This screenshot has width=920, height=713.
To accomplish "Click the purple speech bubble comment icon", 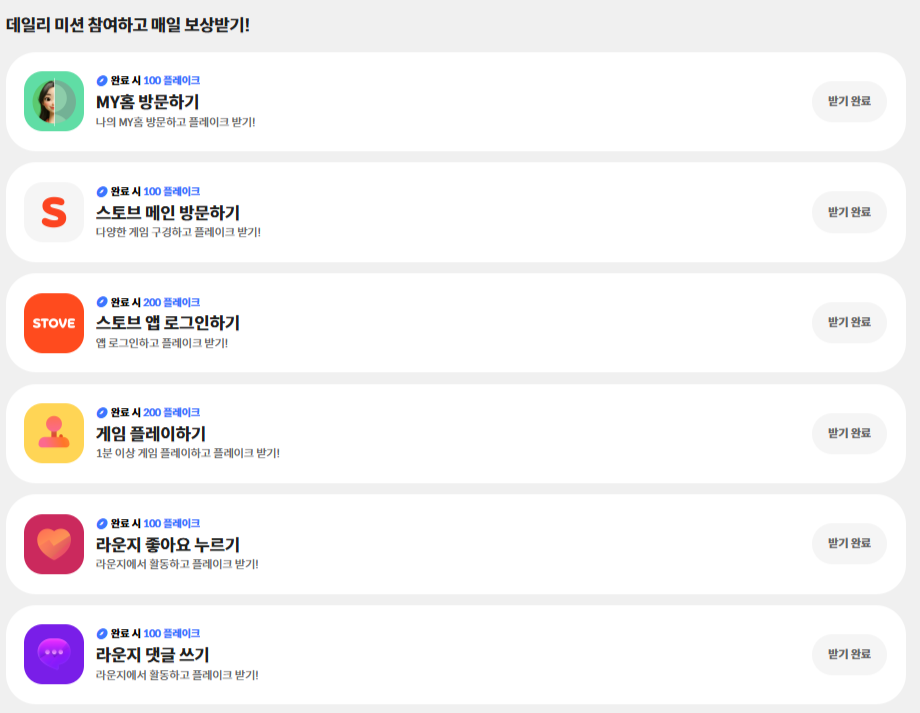I will point(54,654).
